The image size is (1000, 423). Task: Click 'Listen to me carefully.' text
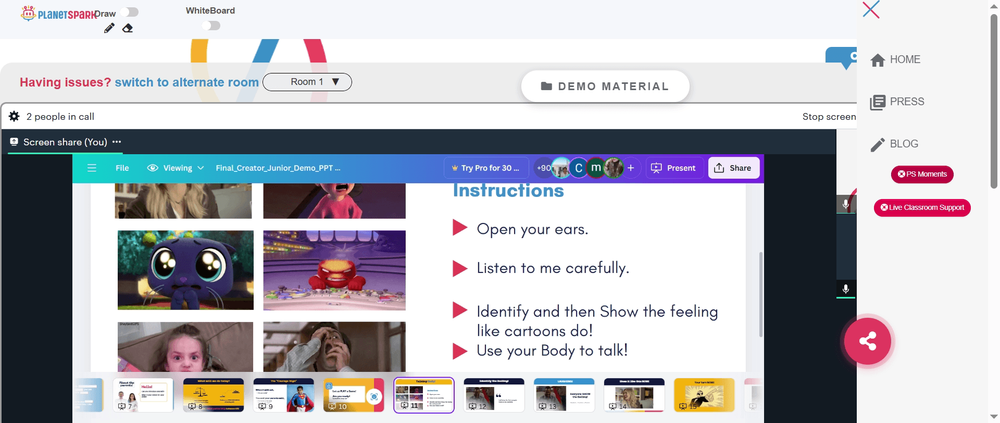pyautogui.click(x=553, y=268)
